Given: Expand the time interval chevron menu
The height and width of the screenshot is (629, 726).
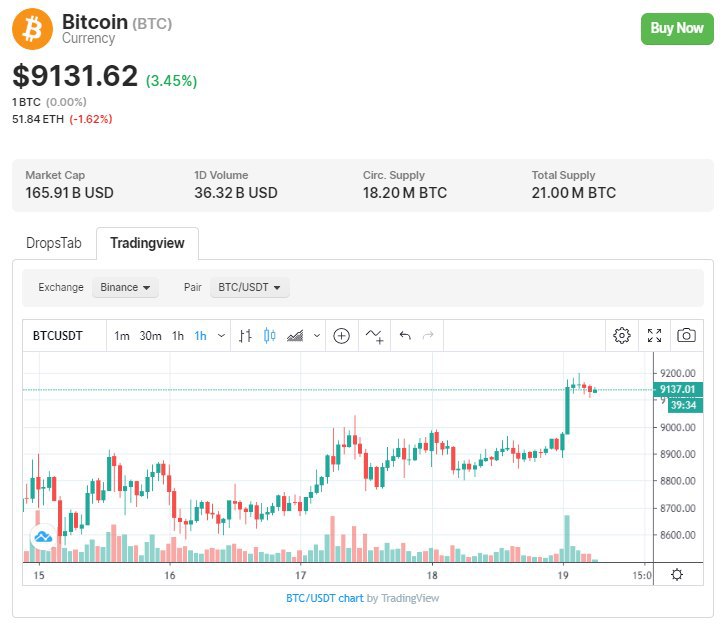Looking at the screenshot, I should tap(221, 336).
